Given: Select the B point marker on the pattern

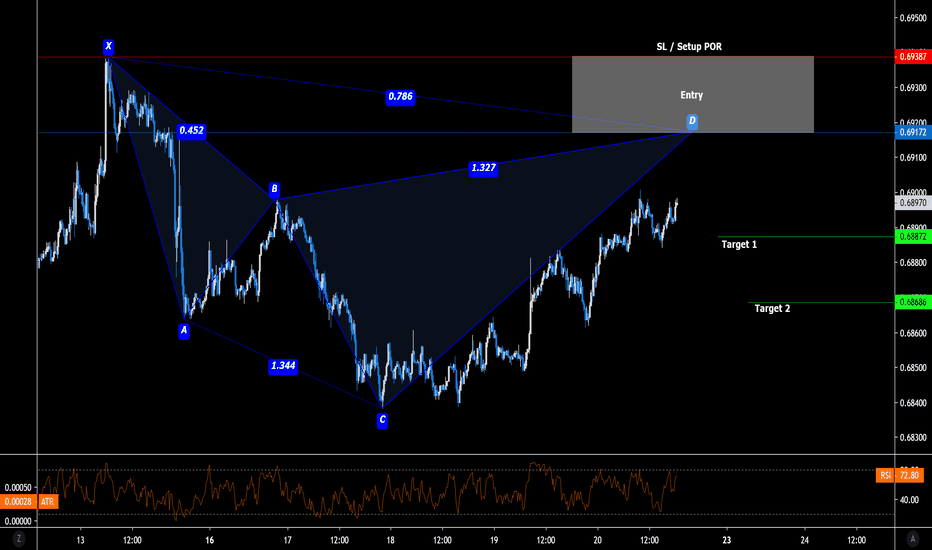Looking at the screenshot, I should coord(274,189).
